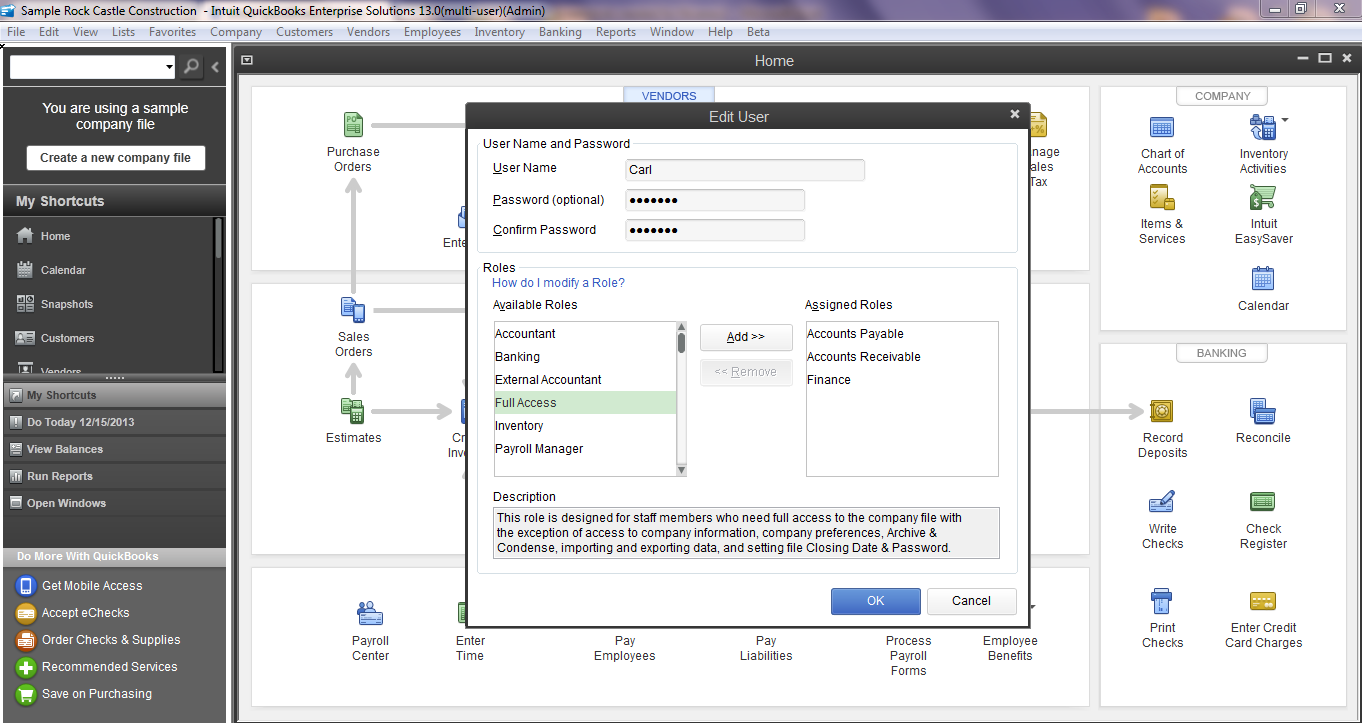The height and width of the screenshot is (723, 1362).
Task: Click the User Name field
Action: click(745, 170)
